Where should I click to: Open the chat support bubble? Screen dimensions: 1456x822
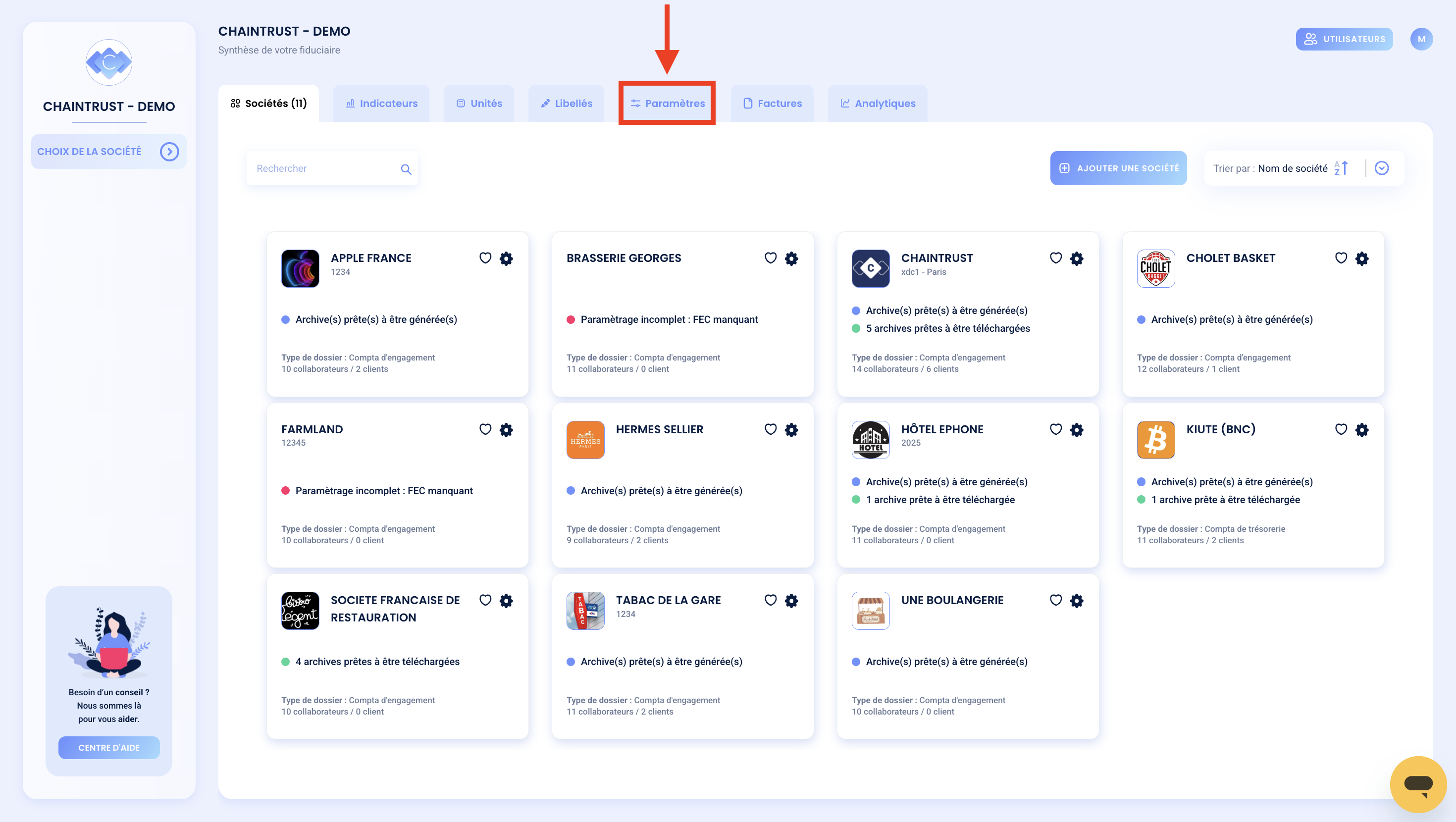click(1417, 784)
